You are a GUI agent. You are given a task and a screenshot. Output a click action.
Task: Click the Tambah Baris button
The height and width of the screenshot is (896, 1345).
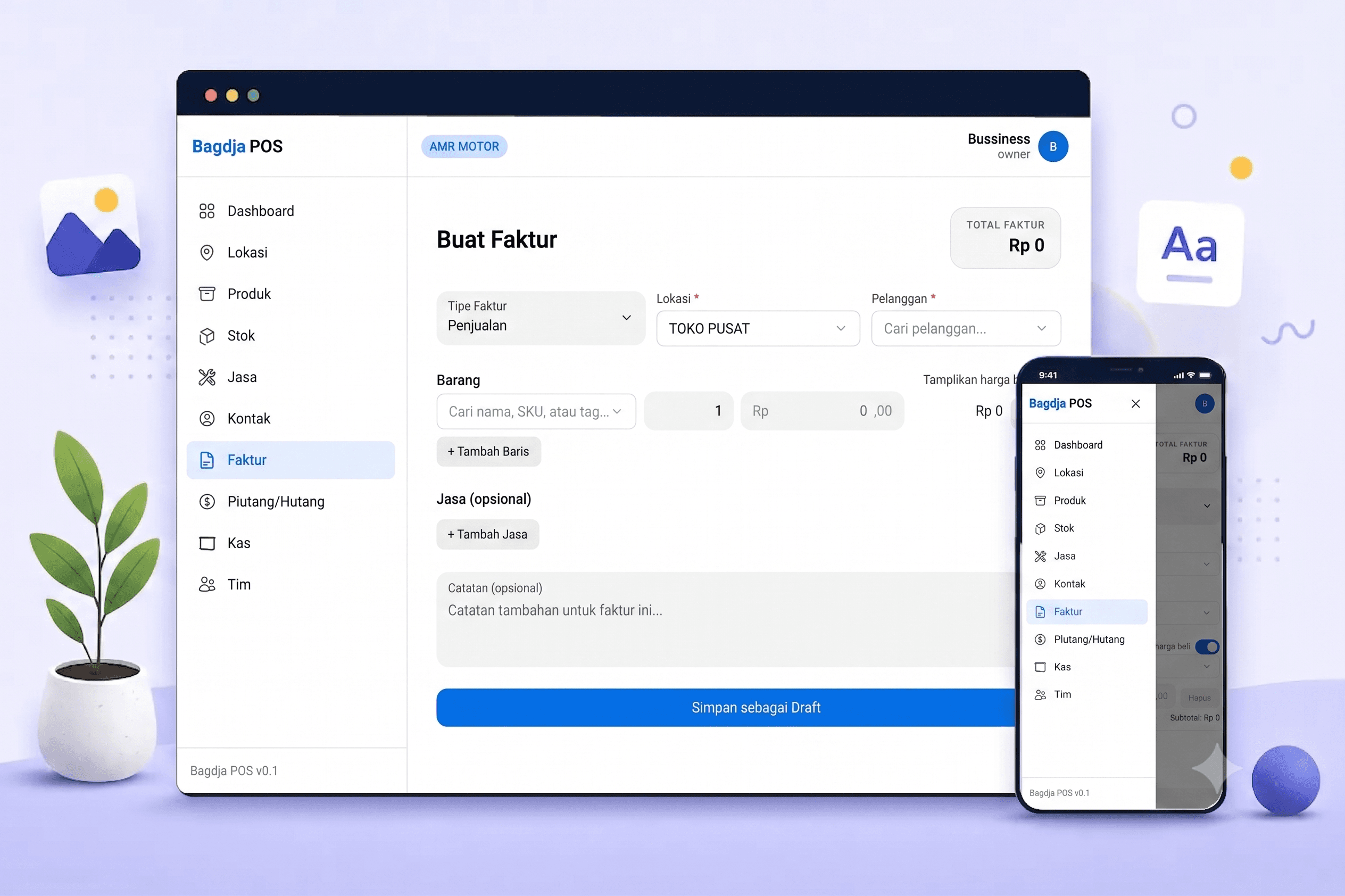click(488, 451)
